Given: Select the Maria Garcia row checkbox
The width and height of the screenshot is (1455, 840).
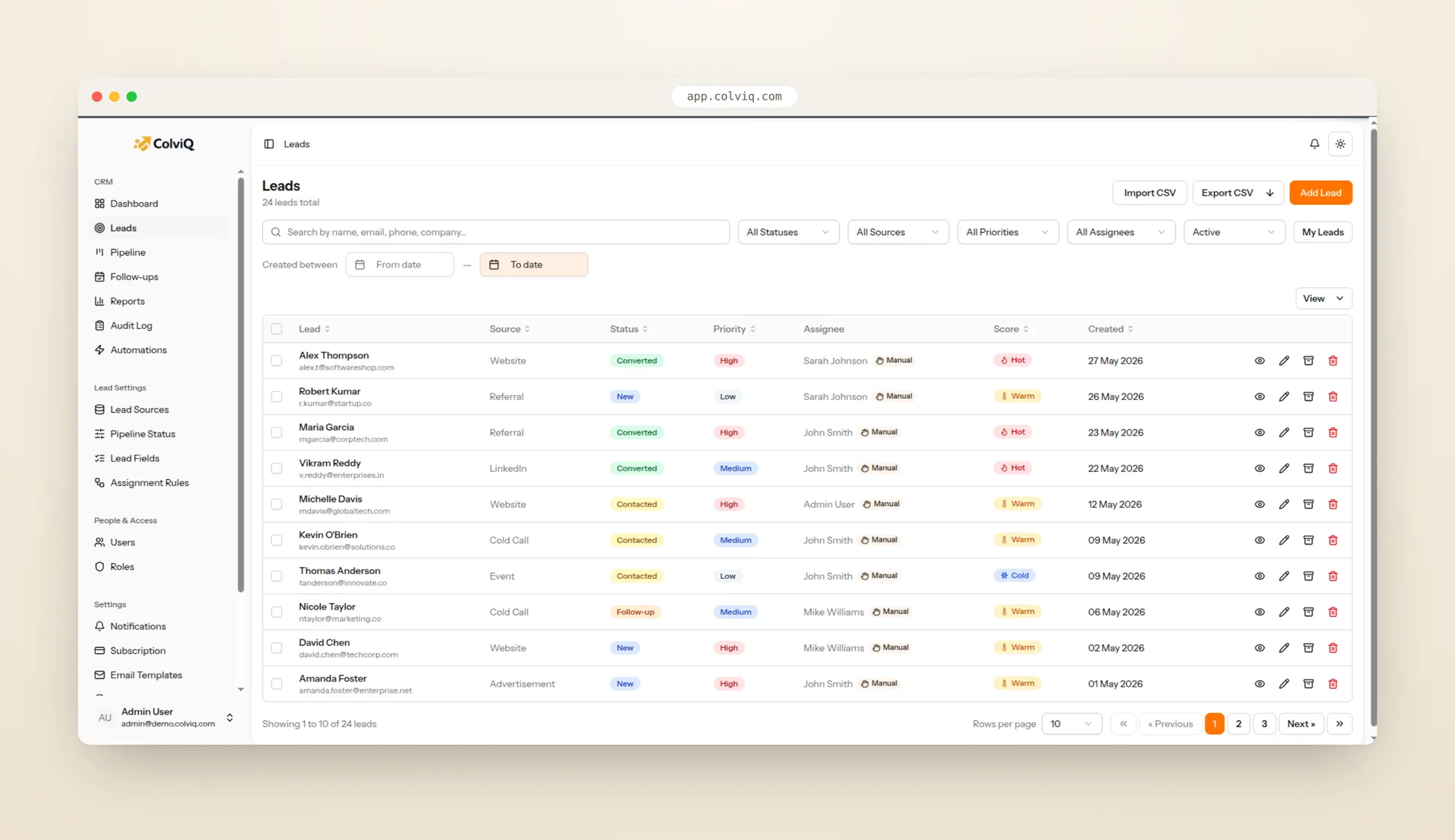Looking at the screenshot, I should click(276, 433).
